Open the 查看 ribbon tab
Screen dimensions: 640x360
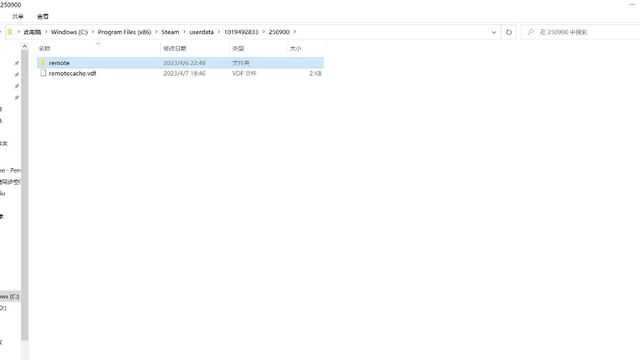tap(43, 16)
